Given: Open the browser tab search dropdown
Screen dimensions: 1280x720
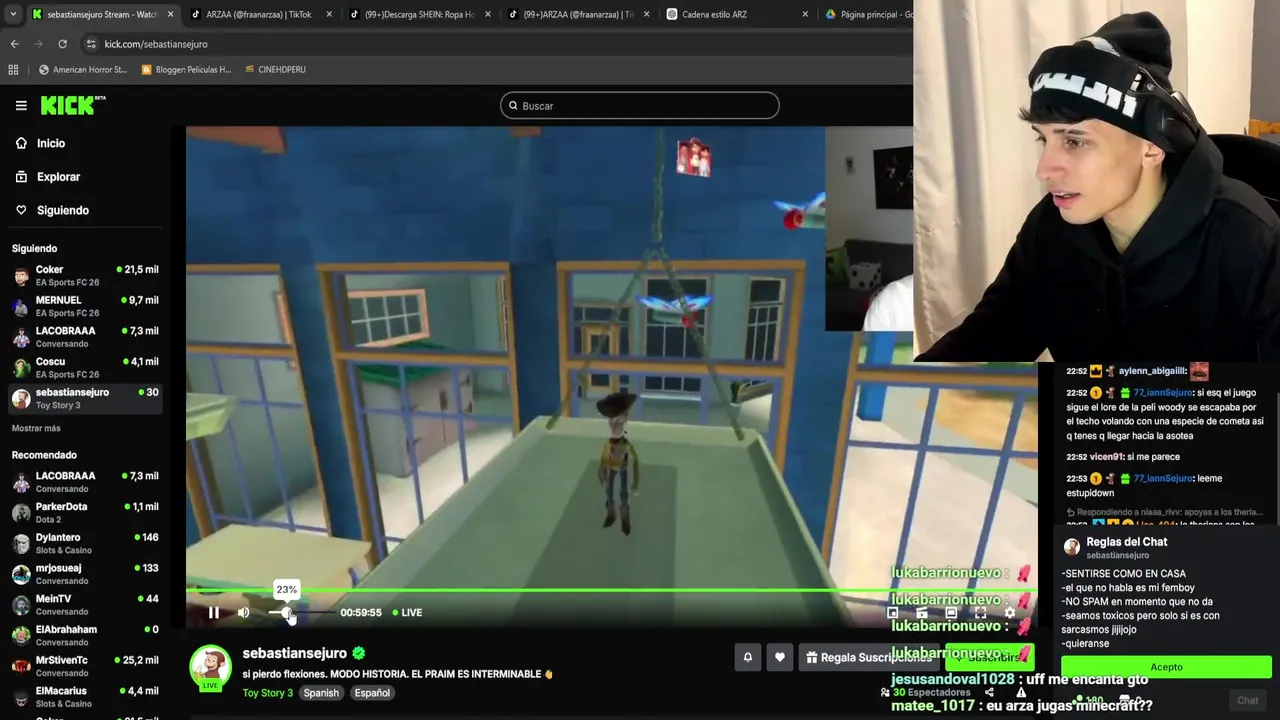Looking at the screenshot, I should (x=12, y=14).
